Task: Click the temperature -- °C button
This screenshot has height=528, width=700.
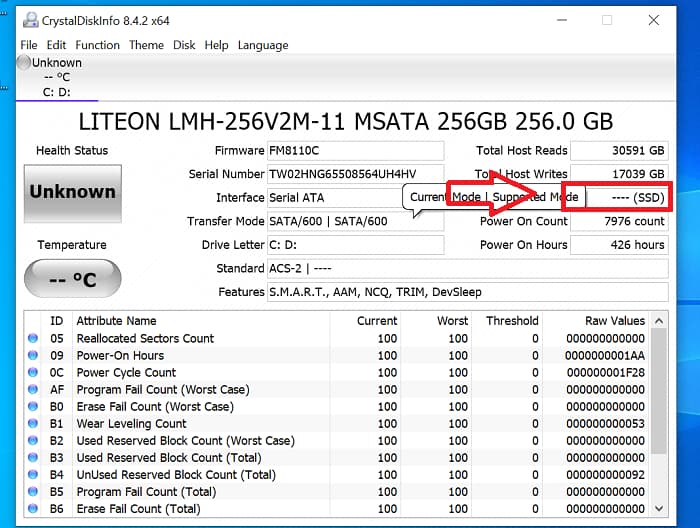Action: (72, 279)
